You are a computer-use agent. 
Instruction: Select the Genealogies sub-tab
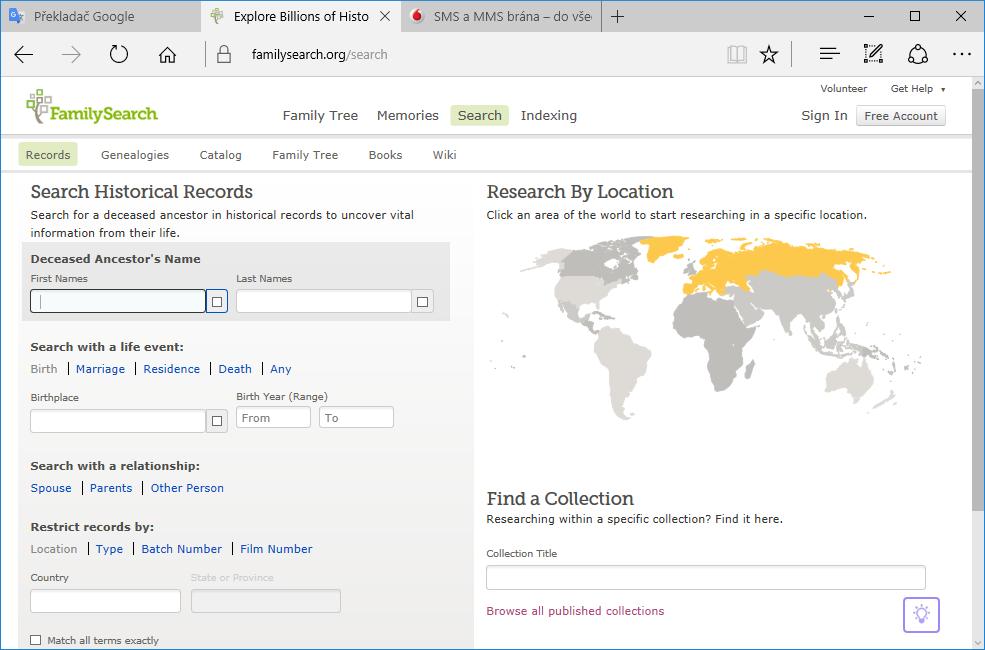point(135,154)
